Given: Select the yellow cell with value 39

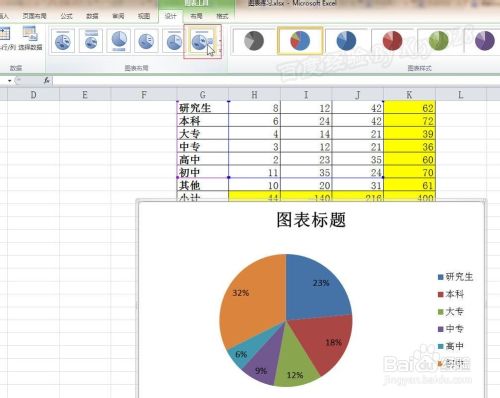Looking at the screenshot, I should 409,134.
